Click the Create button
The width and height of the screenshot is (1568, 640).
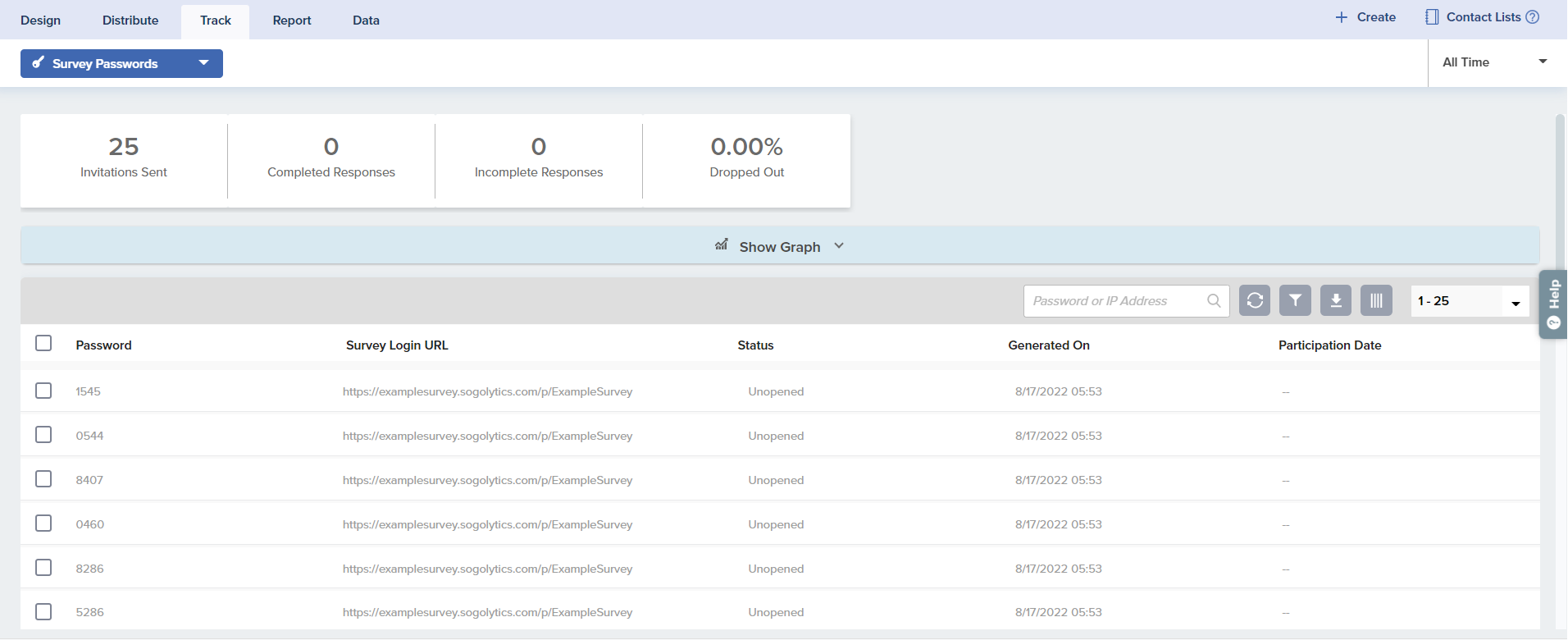(1365, 17)
